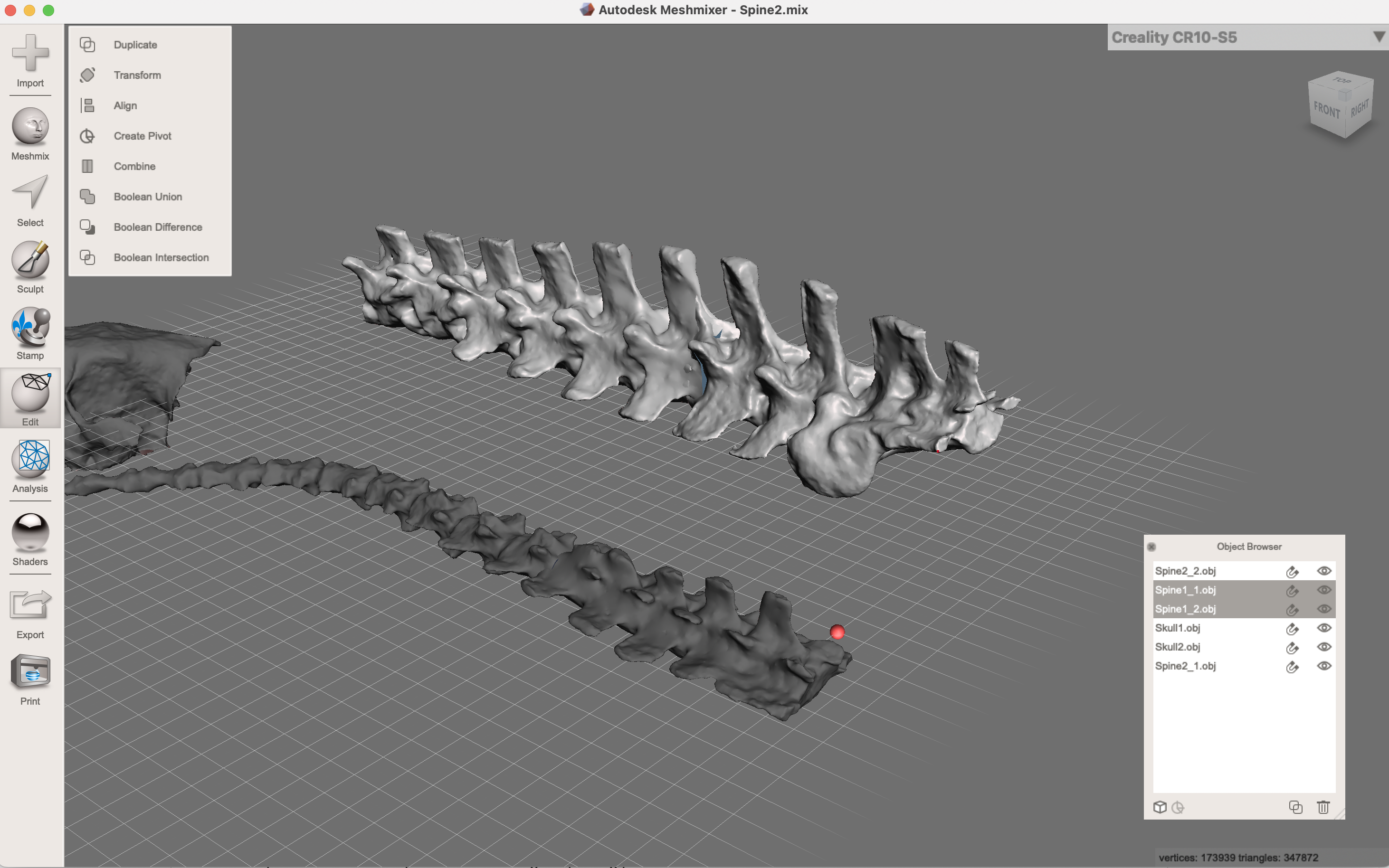This screenshot has width=1389, height=868.
Task: Open the Export tool
Action: (x=30, y=613)
